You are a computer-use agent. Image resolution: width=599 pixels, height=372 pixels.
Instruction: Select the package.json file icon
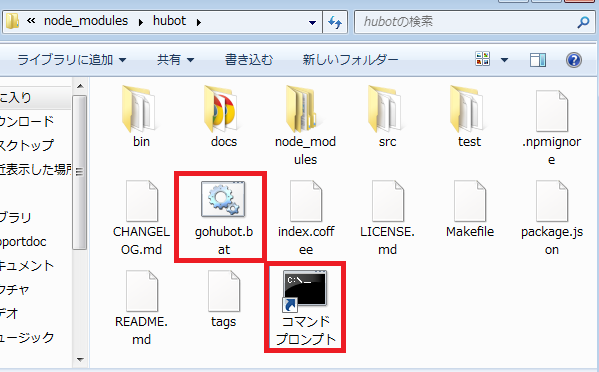click(552, 201)
